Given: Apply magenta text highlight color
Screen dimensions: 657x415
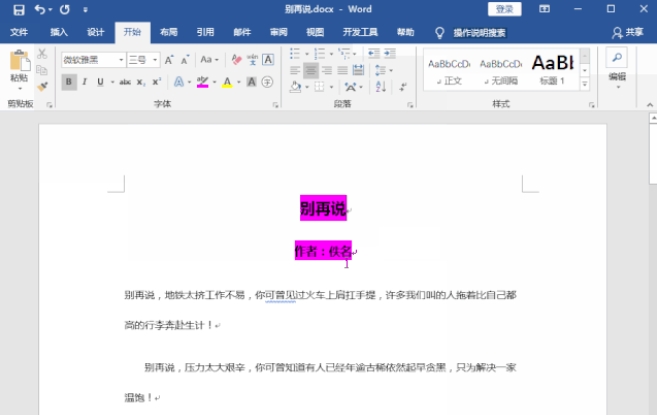Looking at the screenshot, I should click(202, 82).
